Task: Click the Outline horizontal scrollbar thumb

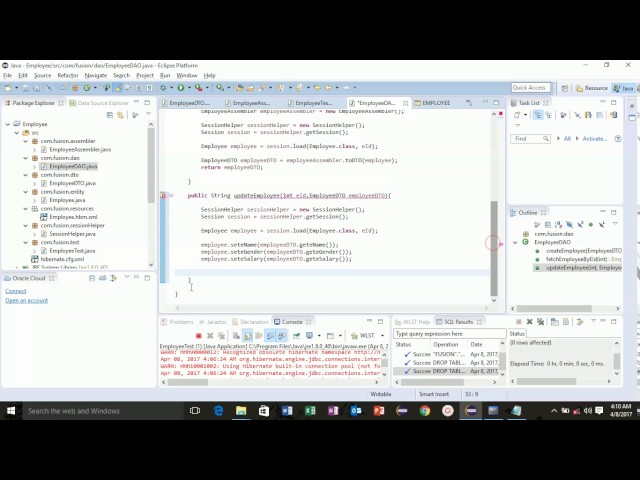Action: coord(554,309)
